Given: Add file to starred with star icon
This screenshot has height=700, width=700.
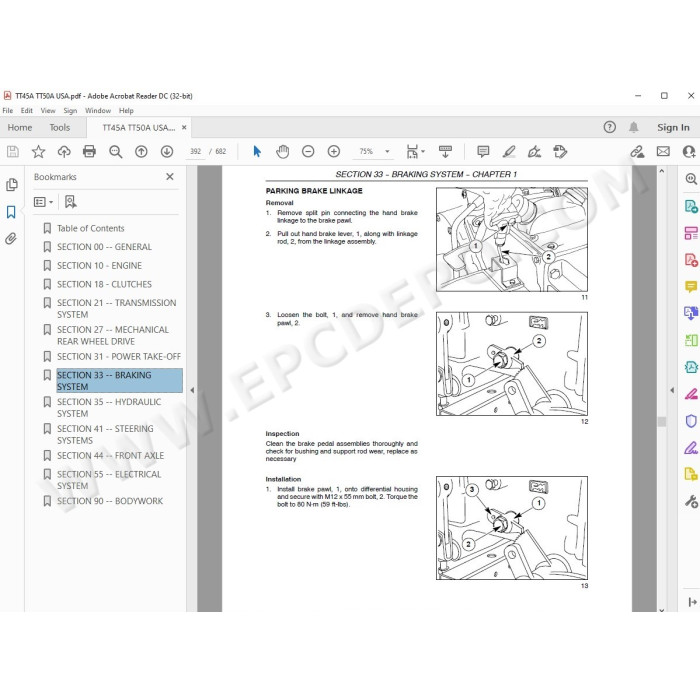Looking at the screenshot, I should coord(38,152).
